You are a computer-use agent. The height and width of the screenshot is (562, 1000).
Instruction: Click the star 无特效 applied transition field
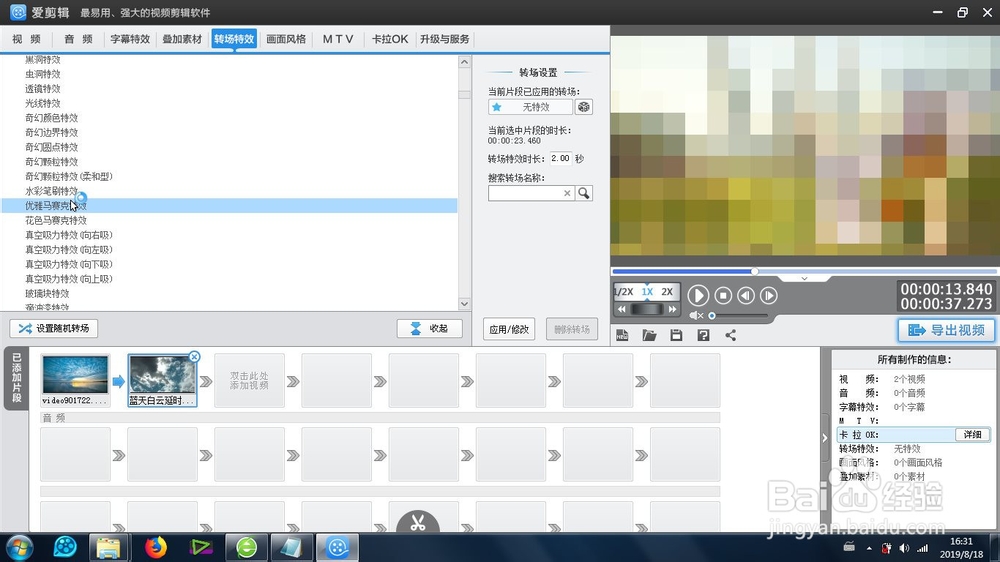530,107
